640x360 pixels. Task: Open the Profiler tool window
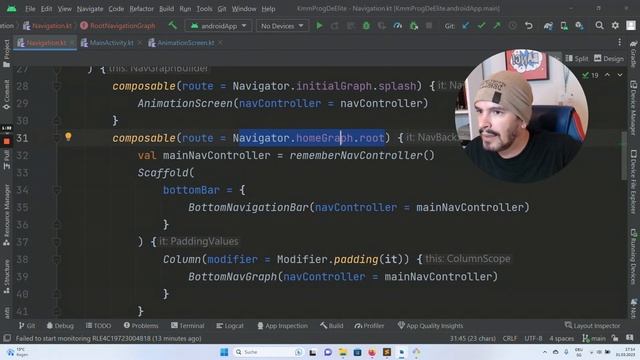pyautogui.click(x=369, y=325)
